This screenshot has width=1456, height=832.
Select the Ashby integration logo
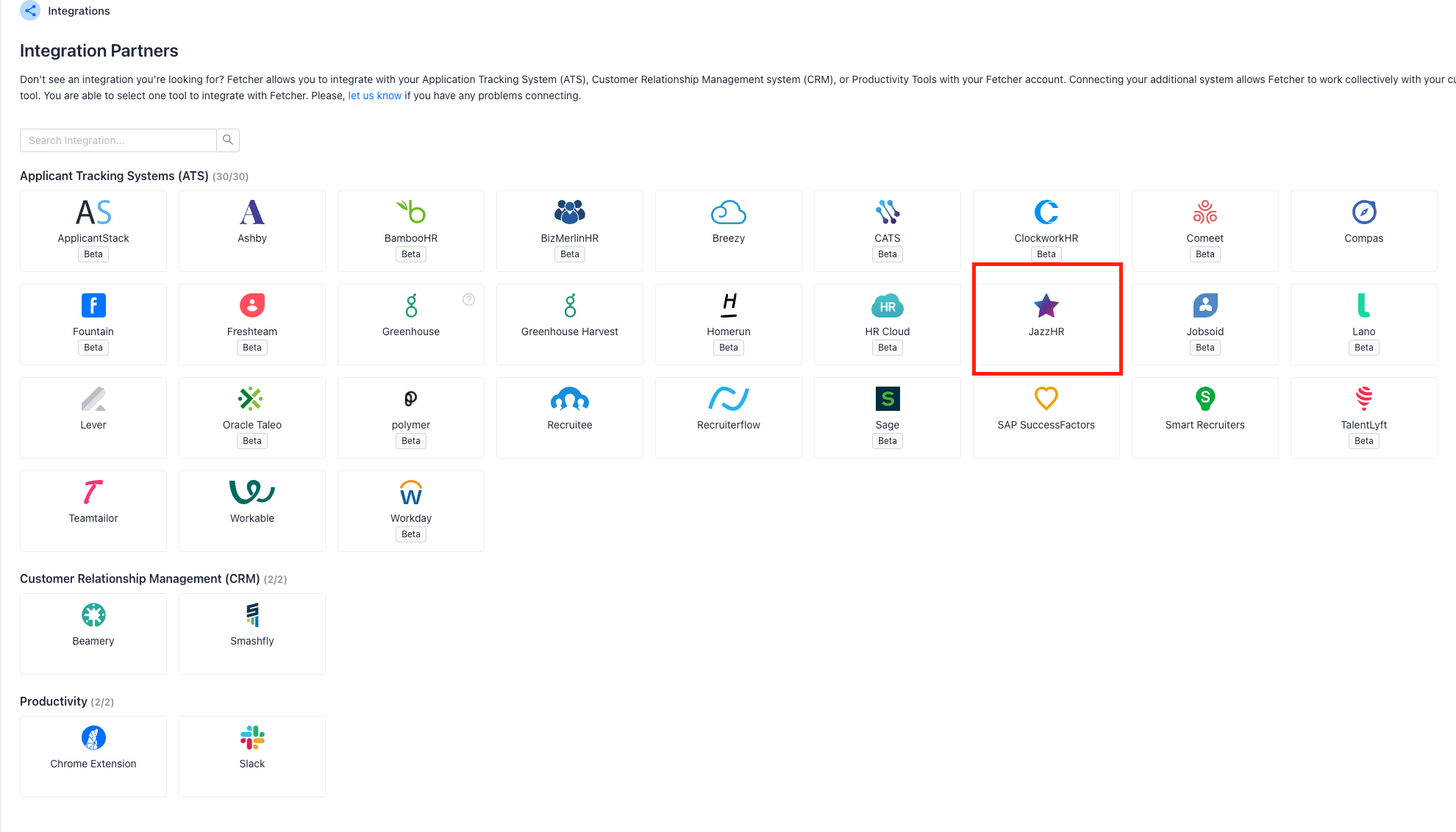(252, 212)
